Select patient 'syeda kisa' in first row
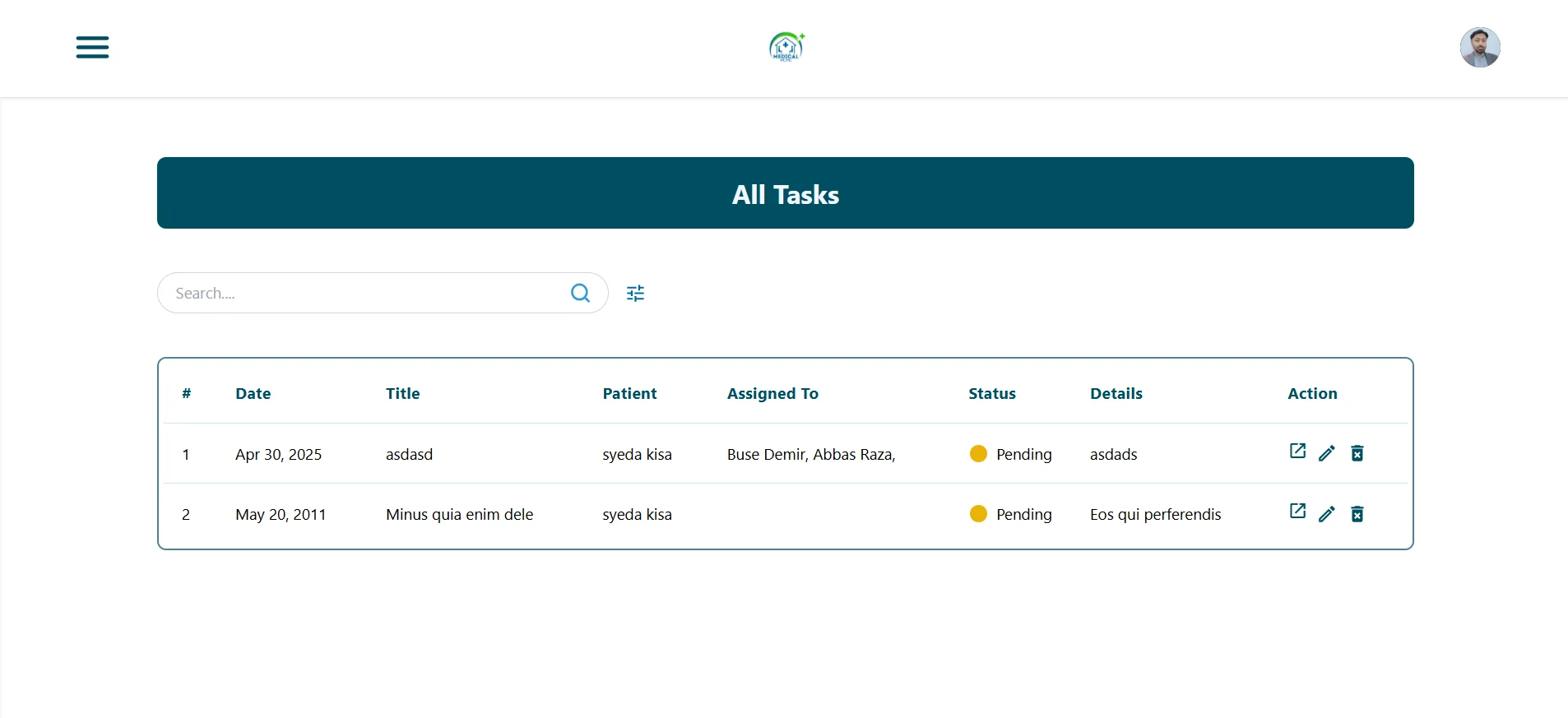1568x718 pixels. (637, 454)
